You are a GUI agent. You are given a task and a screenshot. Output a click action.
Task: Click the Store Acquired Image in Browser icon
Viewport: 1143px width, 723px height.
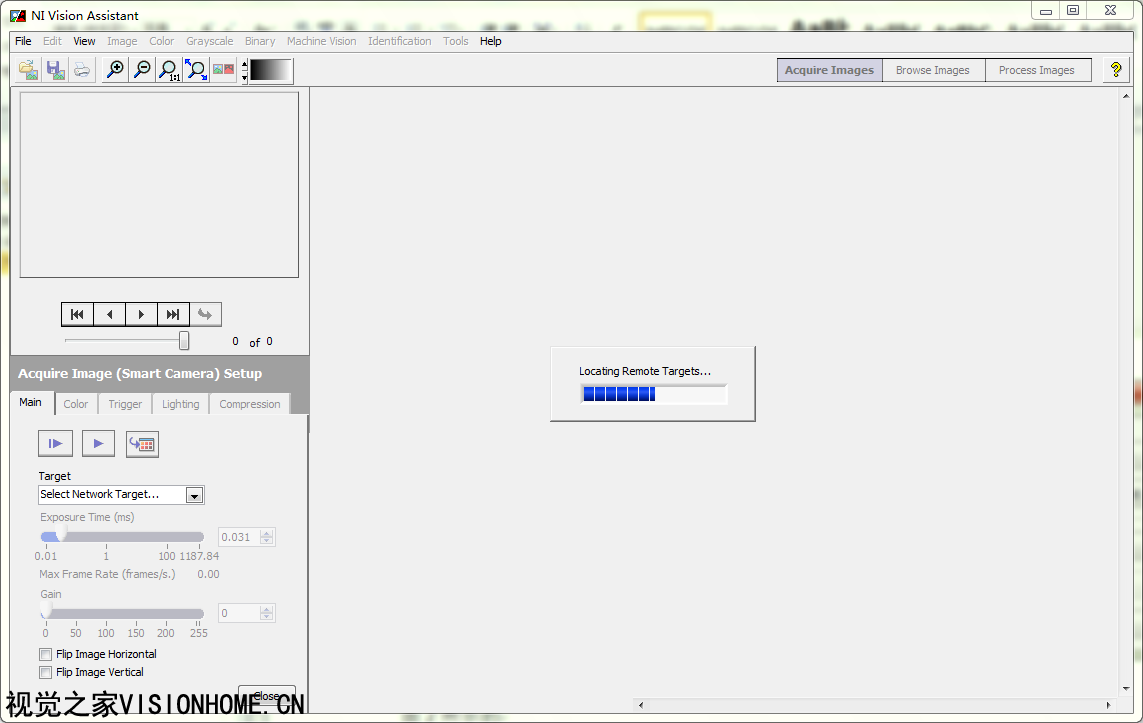pyautogui.click(x=142, y=444)
